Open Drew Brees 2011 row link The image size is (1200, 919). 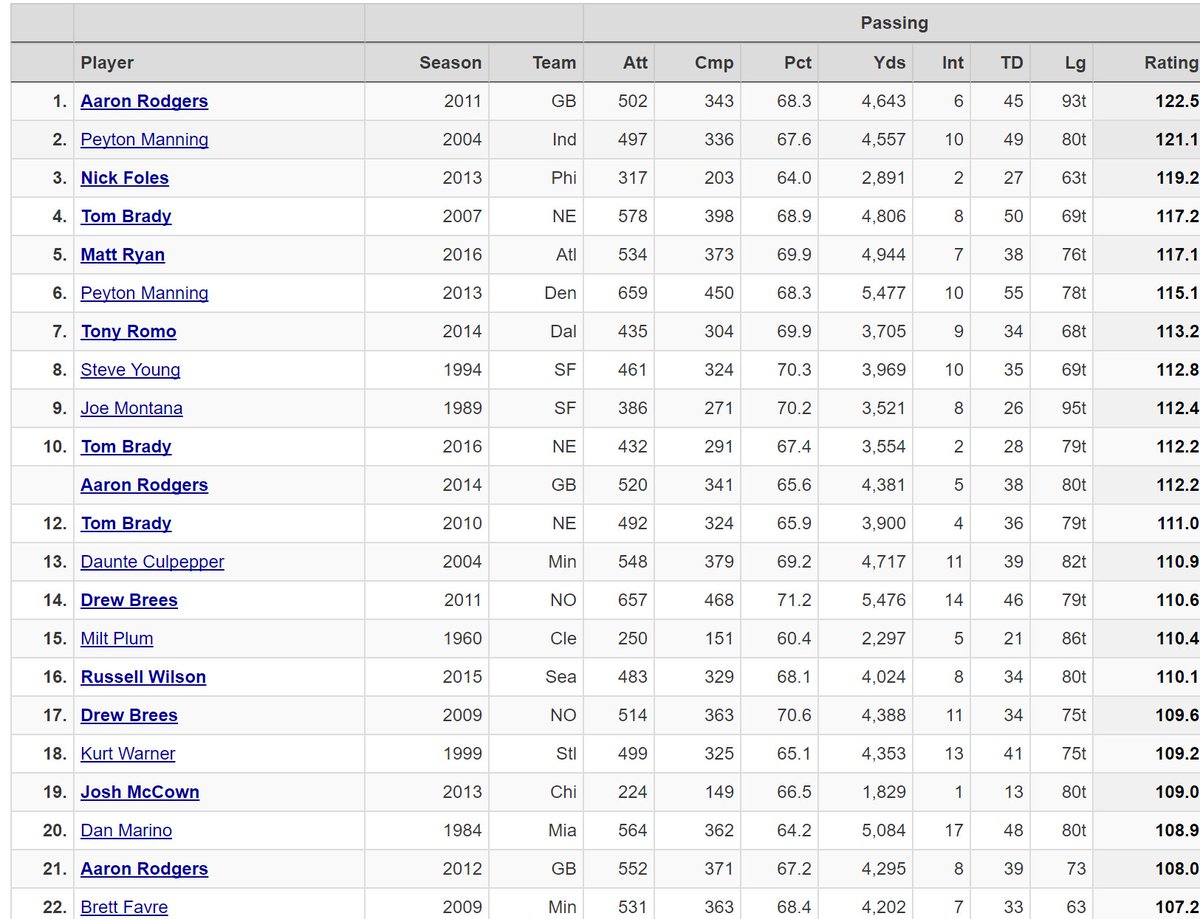pyautogui.click(x=129, y=600)
